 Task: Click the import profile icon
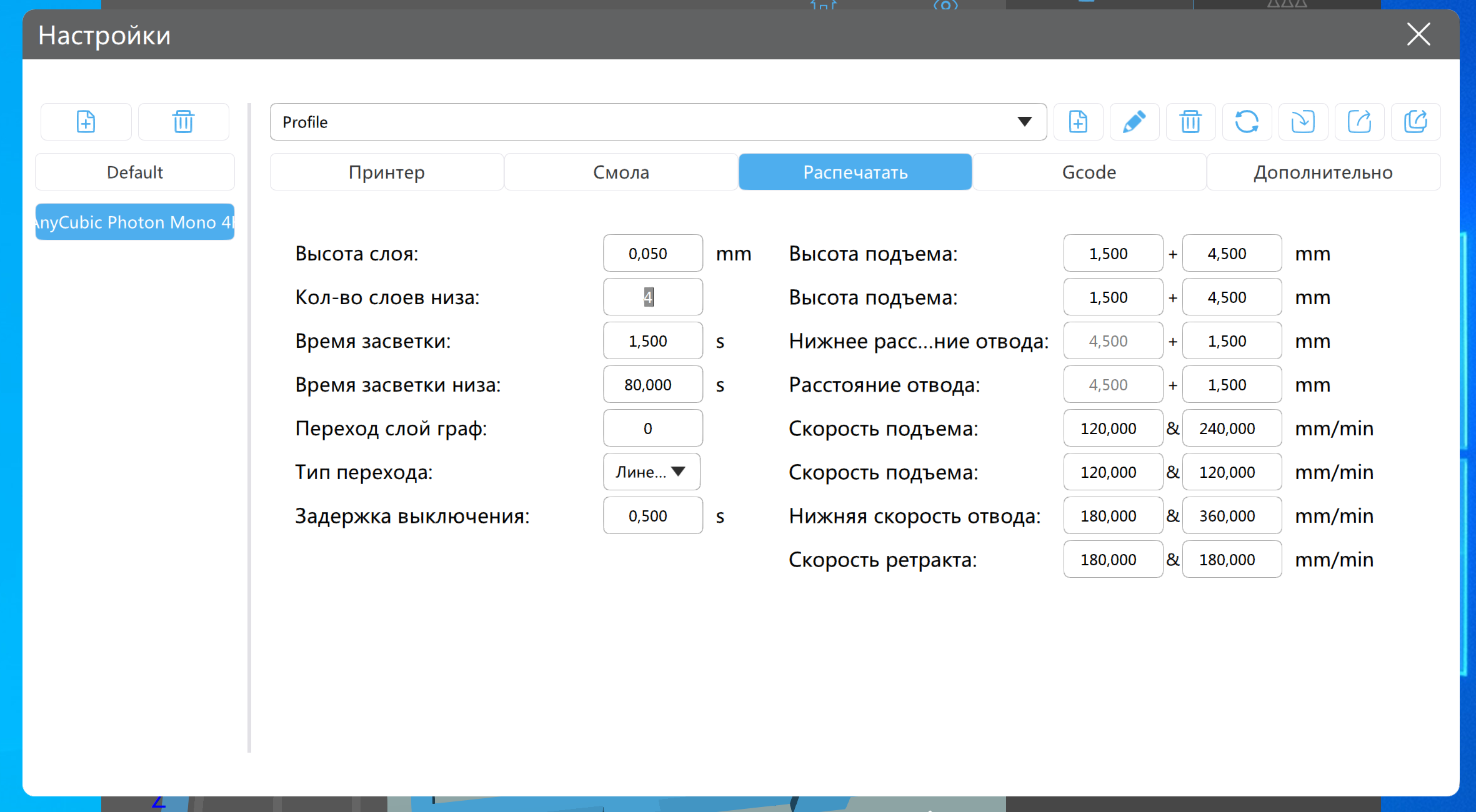coord(1303,122)
